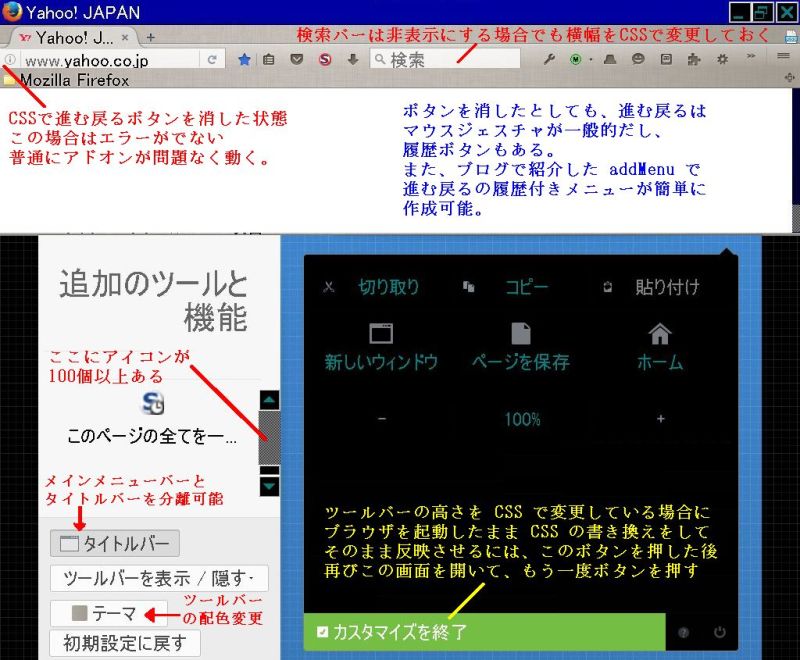This screenshot has height=660, width=800.
Task: Click the smiley face toolbar icon
Action: click(x=638, y=59)
